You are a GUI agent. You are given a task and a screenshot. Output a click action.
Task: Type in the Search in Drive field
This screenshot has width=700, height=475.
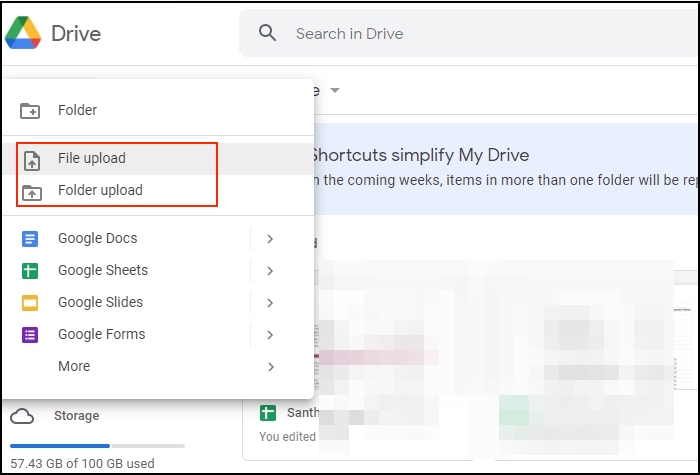click(450, 34)
